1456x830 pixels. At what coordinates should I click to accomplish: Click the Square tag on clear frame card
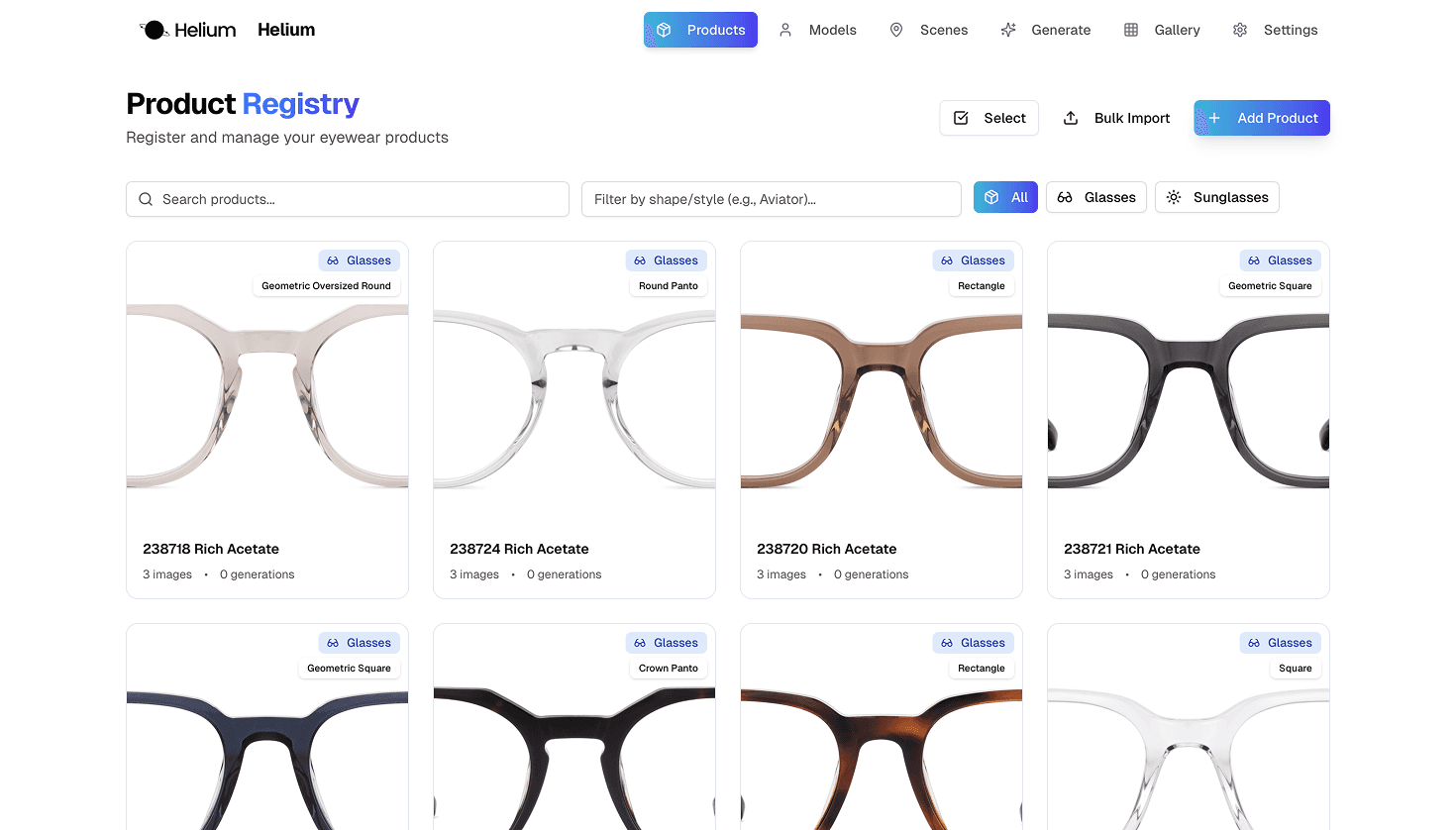click(1296, 669)
